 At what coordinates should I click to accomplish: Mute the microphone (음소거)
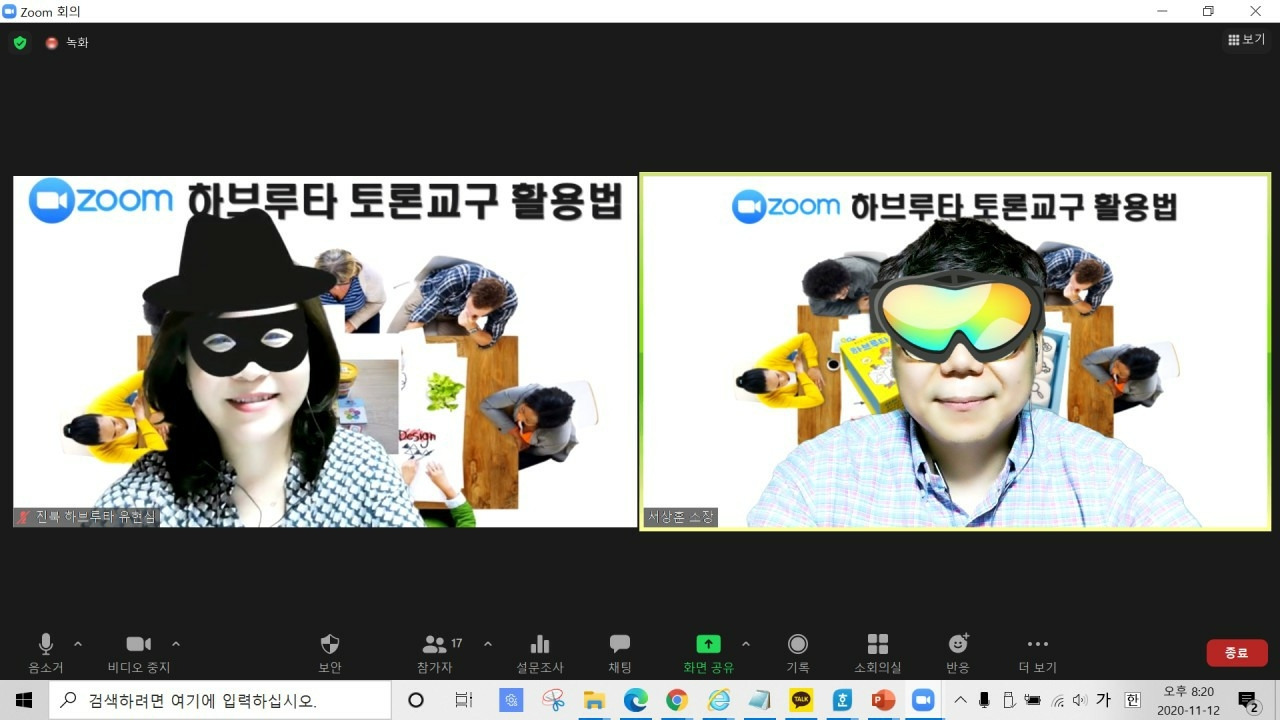coord(45,654)
